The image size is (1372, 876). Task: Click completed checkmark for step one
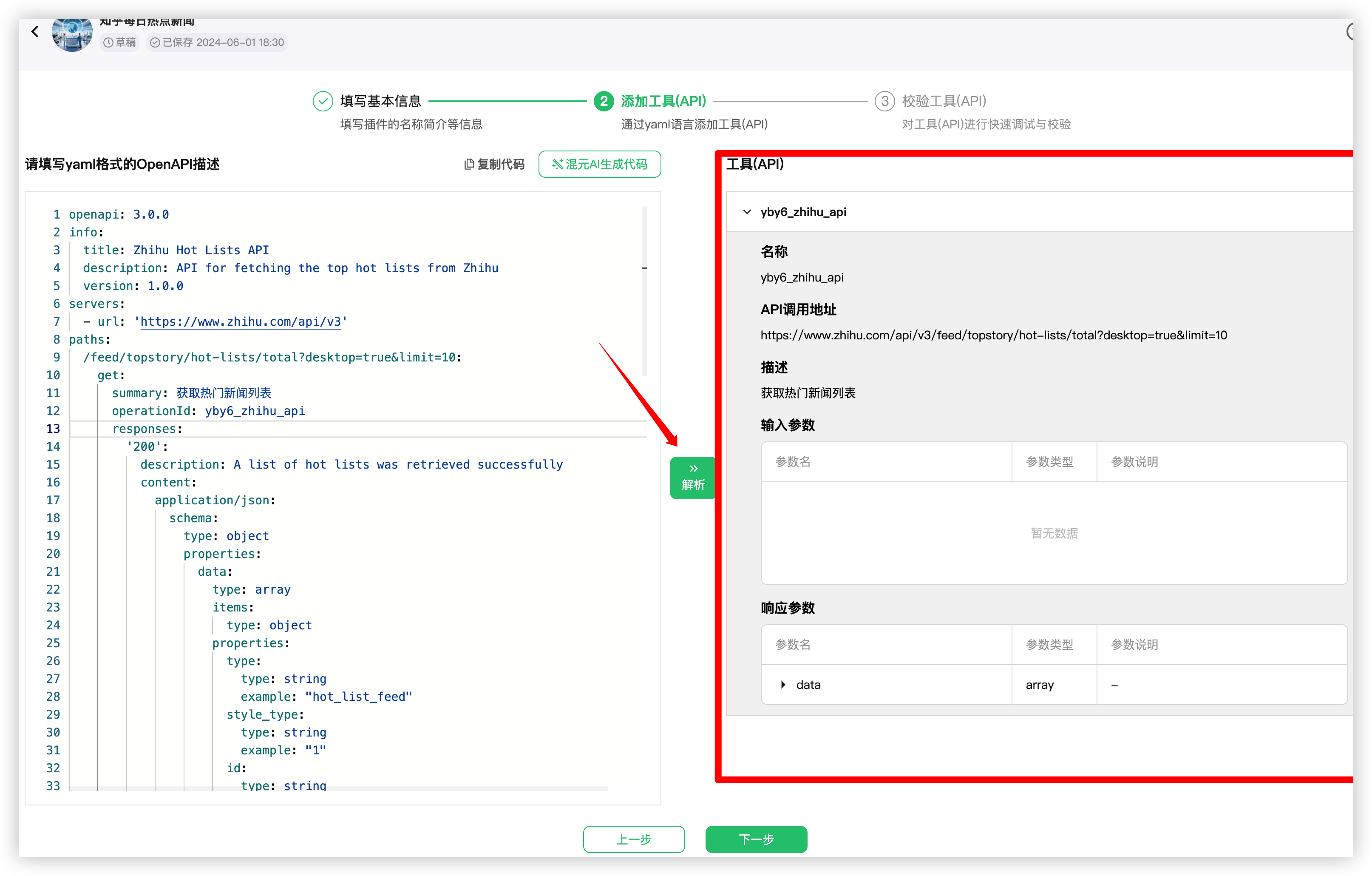tap(323, 101)
